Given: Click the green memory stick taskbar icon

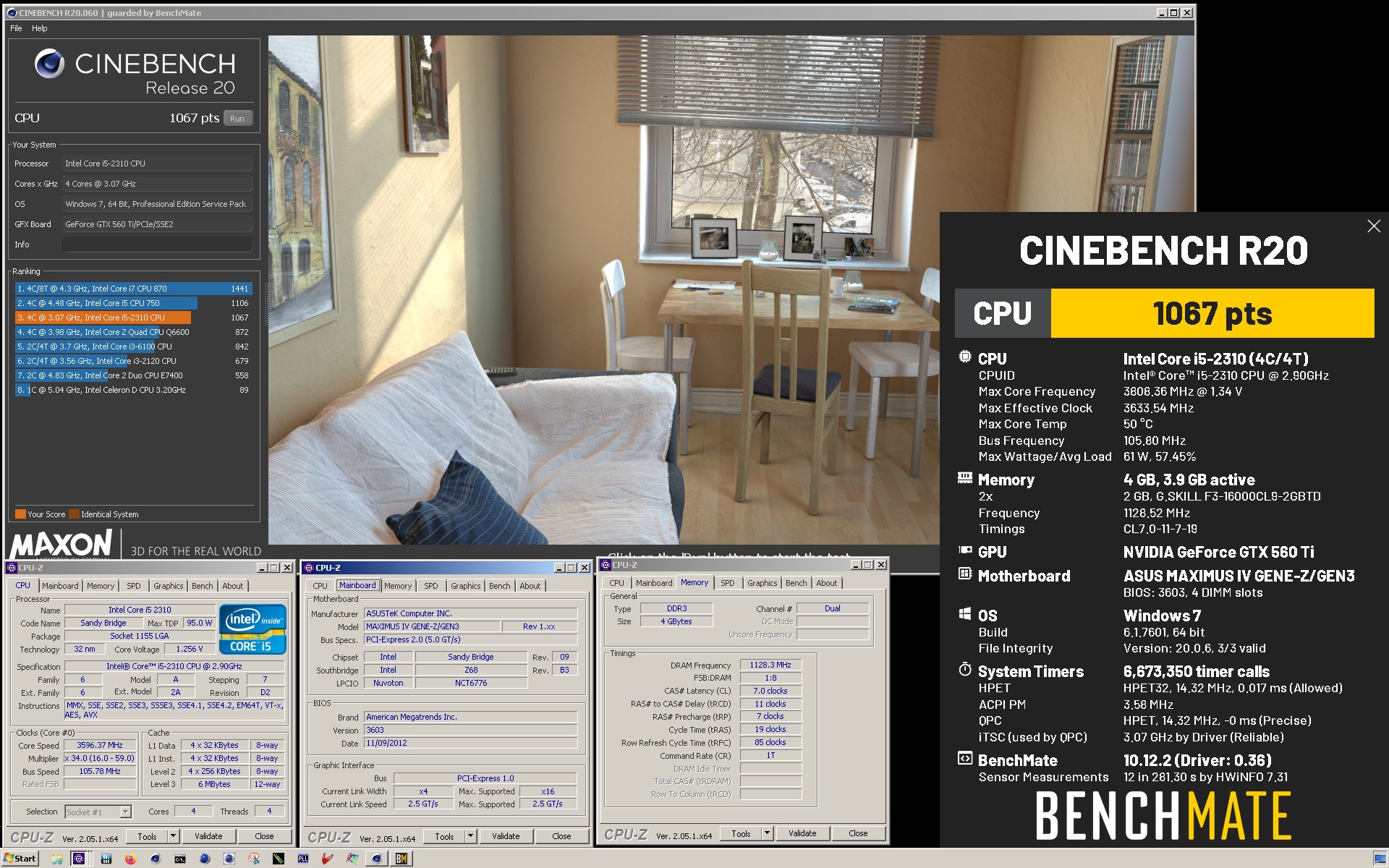Looking at the screenshot, I should click(279, 859).
